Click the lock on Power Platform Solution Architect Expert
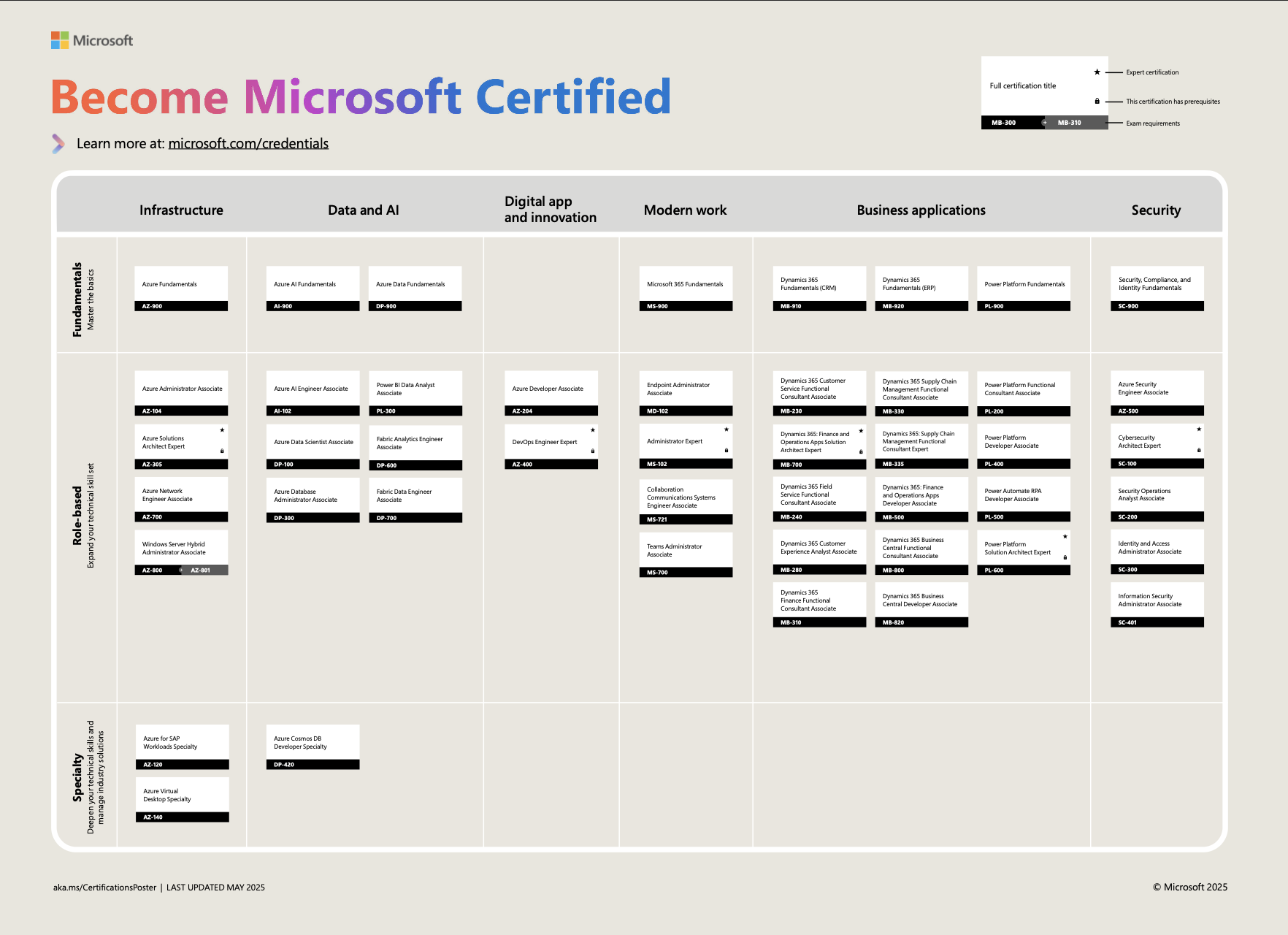Image resolution: width=1288 pixels, height=935 pixels. (x=1065, y=557)
